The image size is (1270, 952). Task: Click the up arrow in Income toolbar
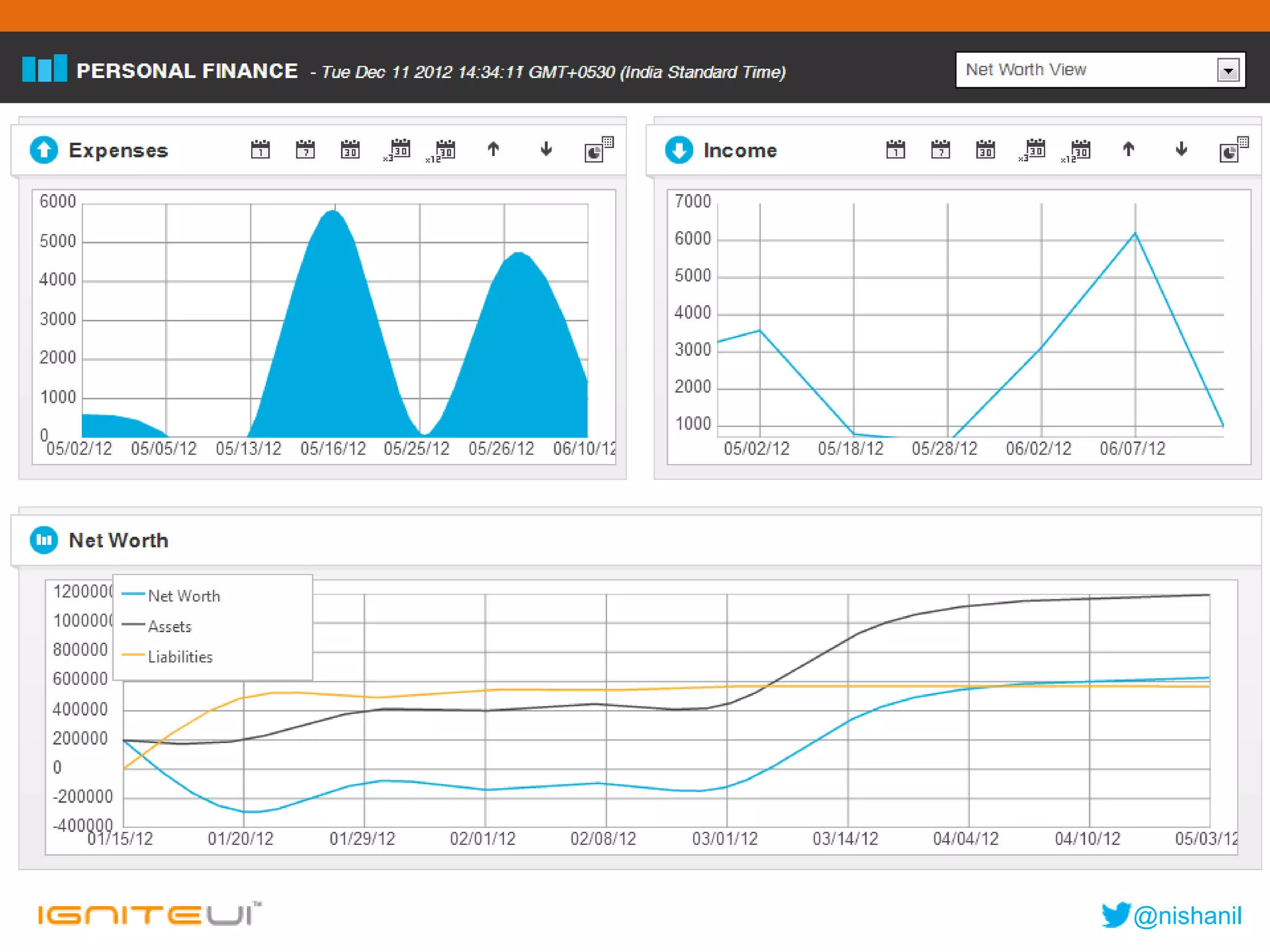click(1129, 149)
